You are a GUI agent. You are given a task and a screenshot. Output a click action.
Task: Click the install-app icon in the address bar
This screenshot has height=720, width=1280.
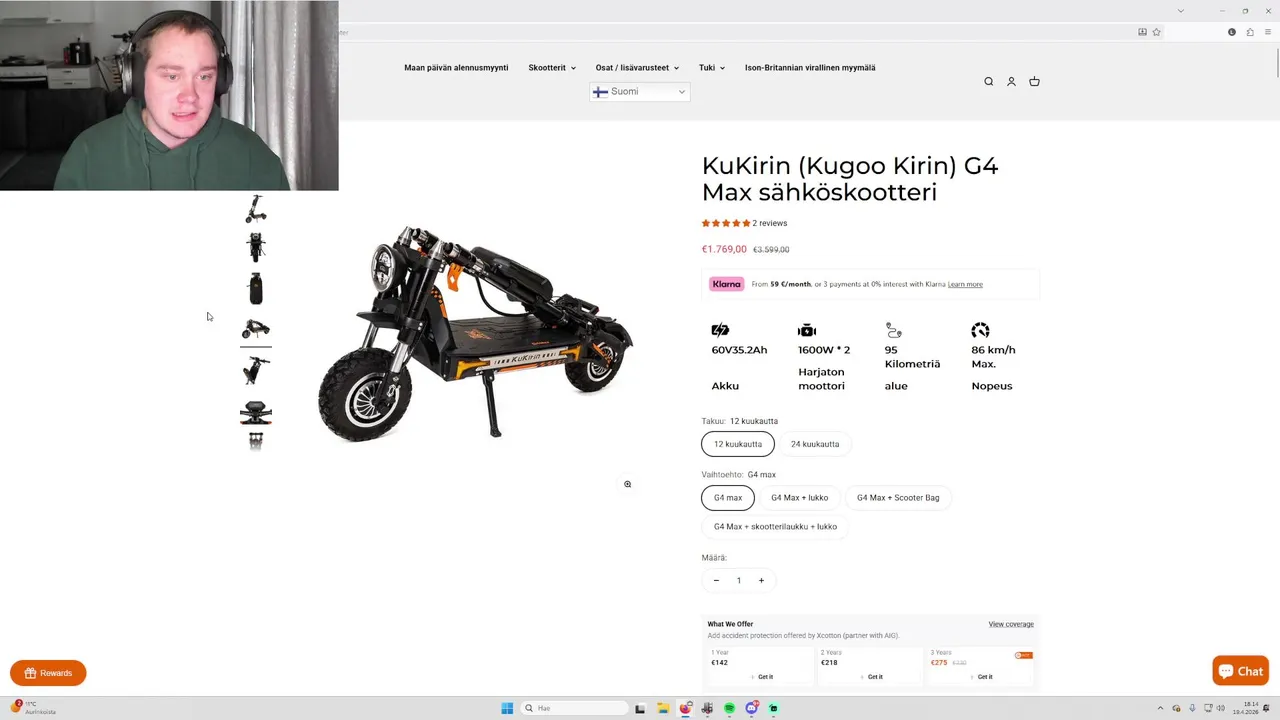click(1143, 32)
